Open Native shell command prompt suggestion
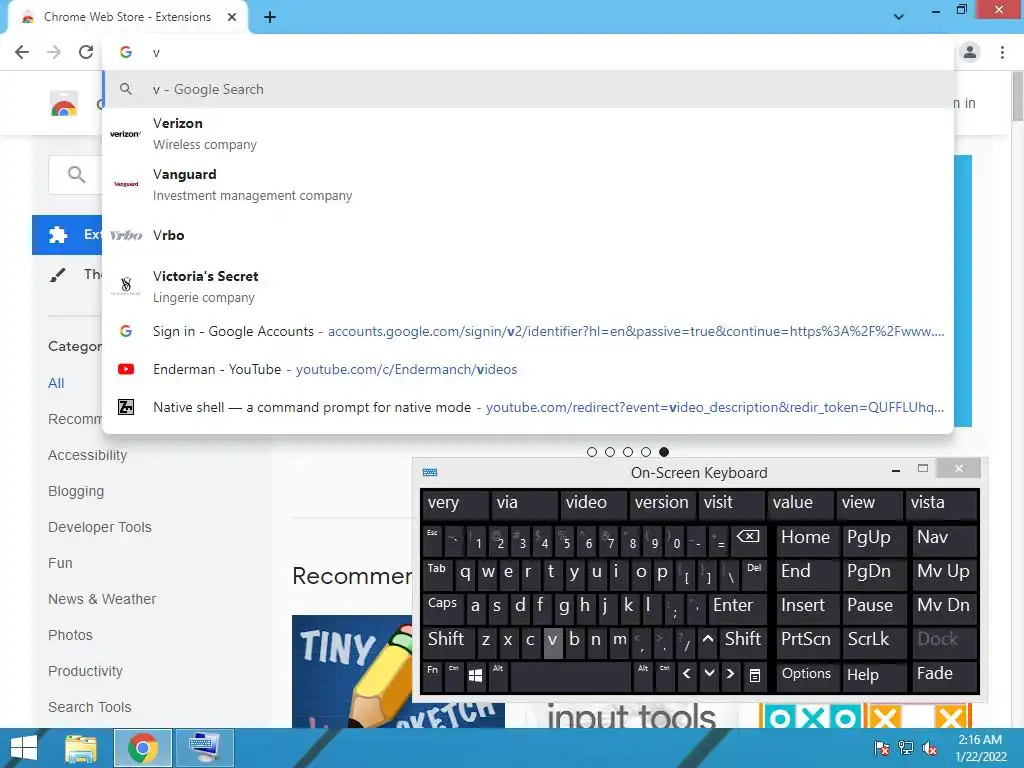 tap(528, 407)
